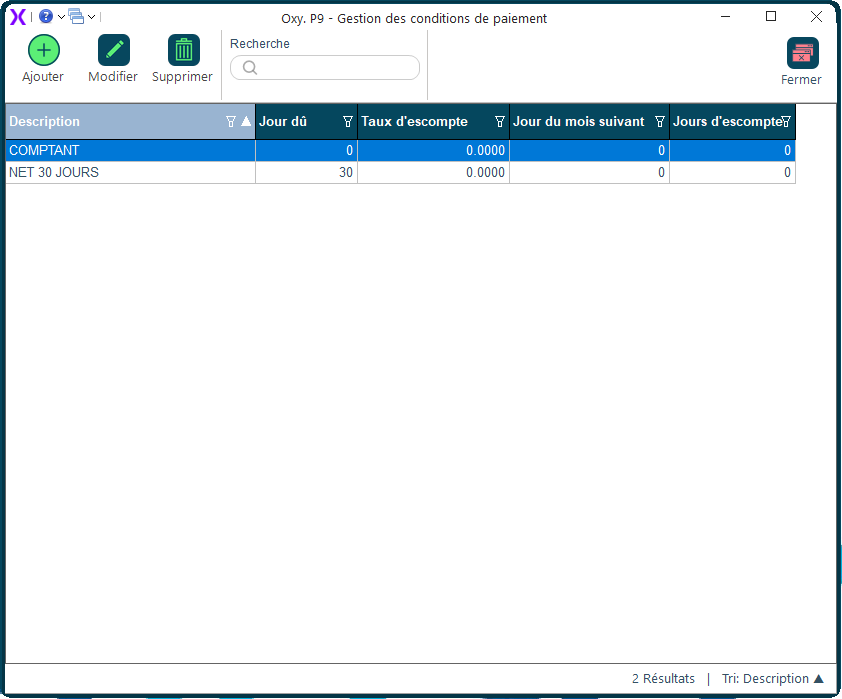This screenshot has height=699, width=842.
Task: Open the Taux d'escompte column filter
Action: [500, 122]
